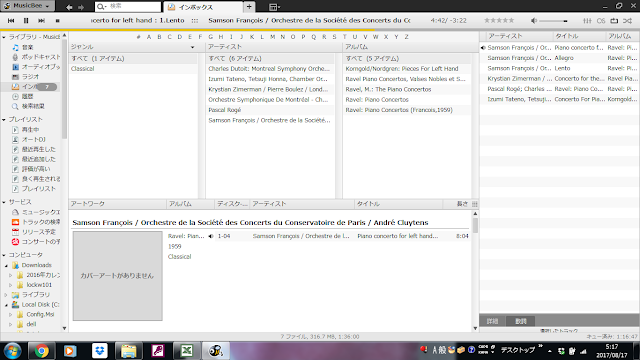
Task: Toggle shuffle mode icon
Action: tap(627, 20)
